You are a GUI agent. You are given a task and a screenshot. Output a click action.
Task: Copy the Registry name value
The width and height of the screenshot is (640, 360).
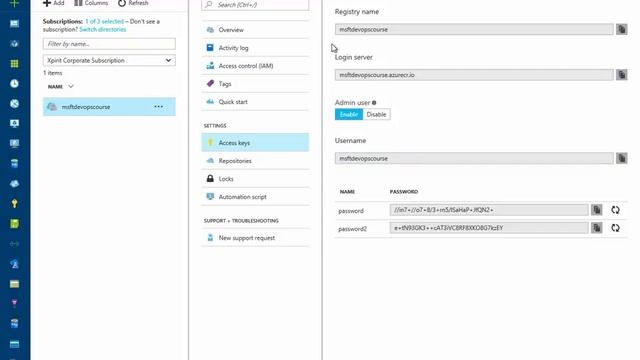[622, 29]
